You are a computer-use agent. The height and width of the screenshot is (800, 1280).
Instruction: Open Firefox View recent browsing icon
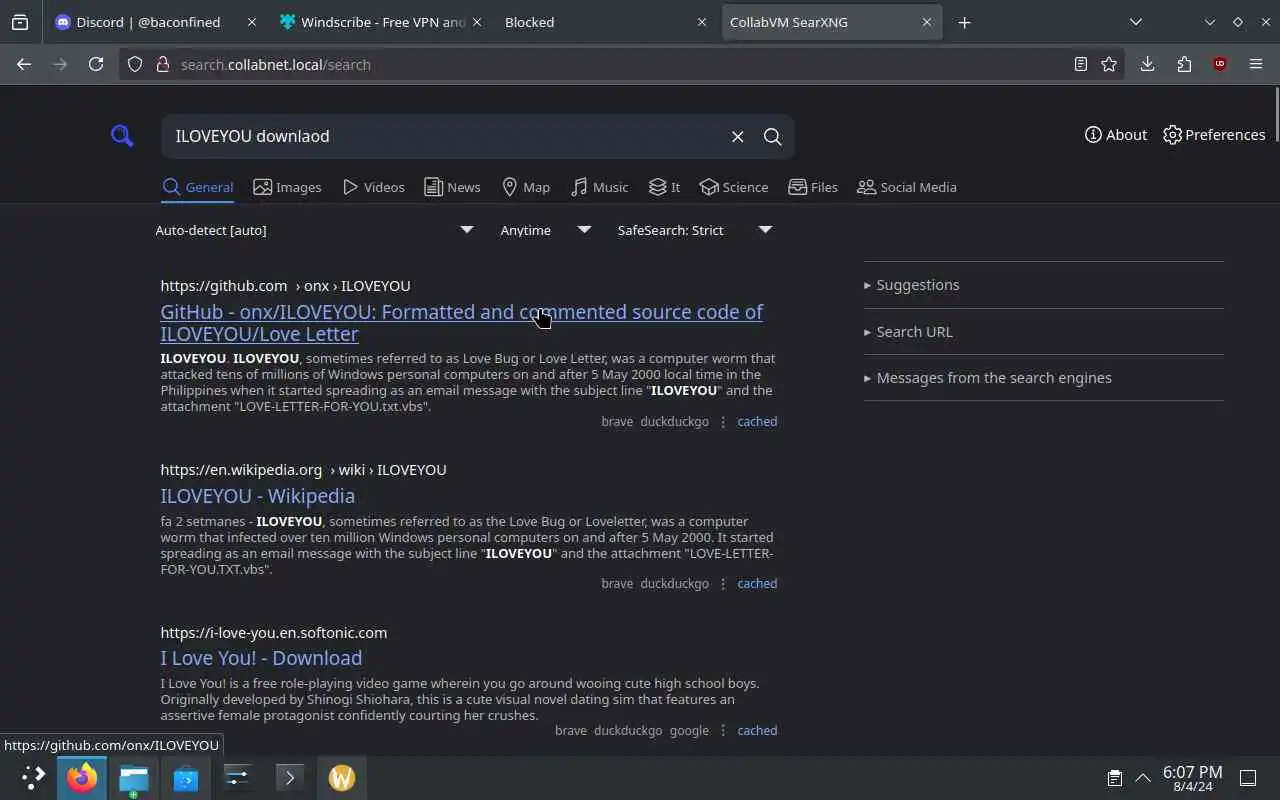pyautogui.click(x=20, y=22)
